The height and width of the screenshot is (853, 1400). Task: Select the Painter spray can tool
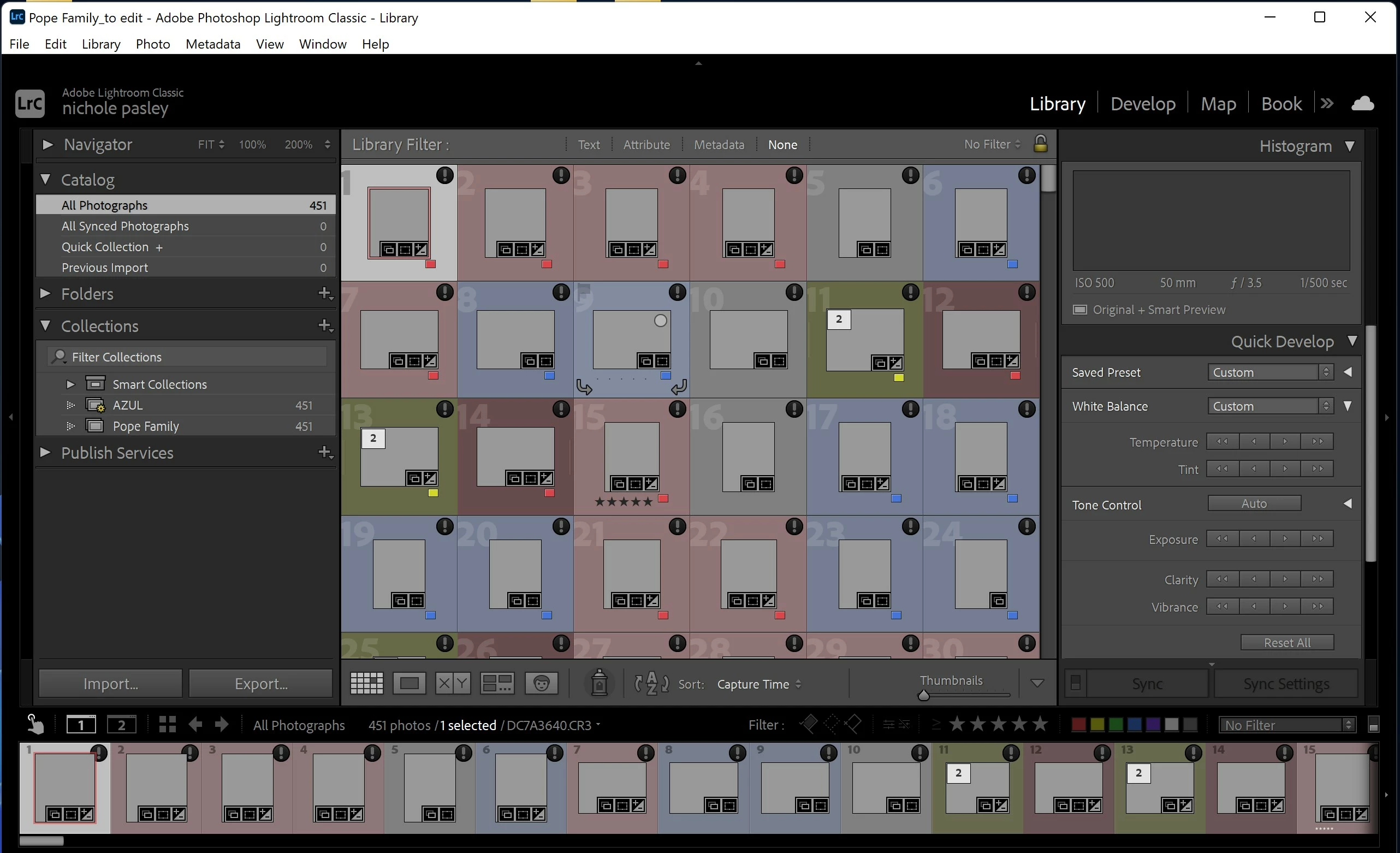[599, 683]
